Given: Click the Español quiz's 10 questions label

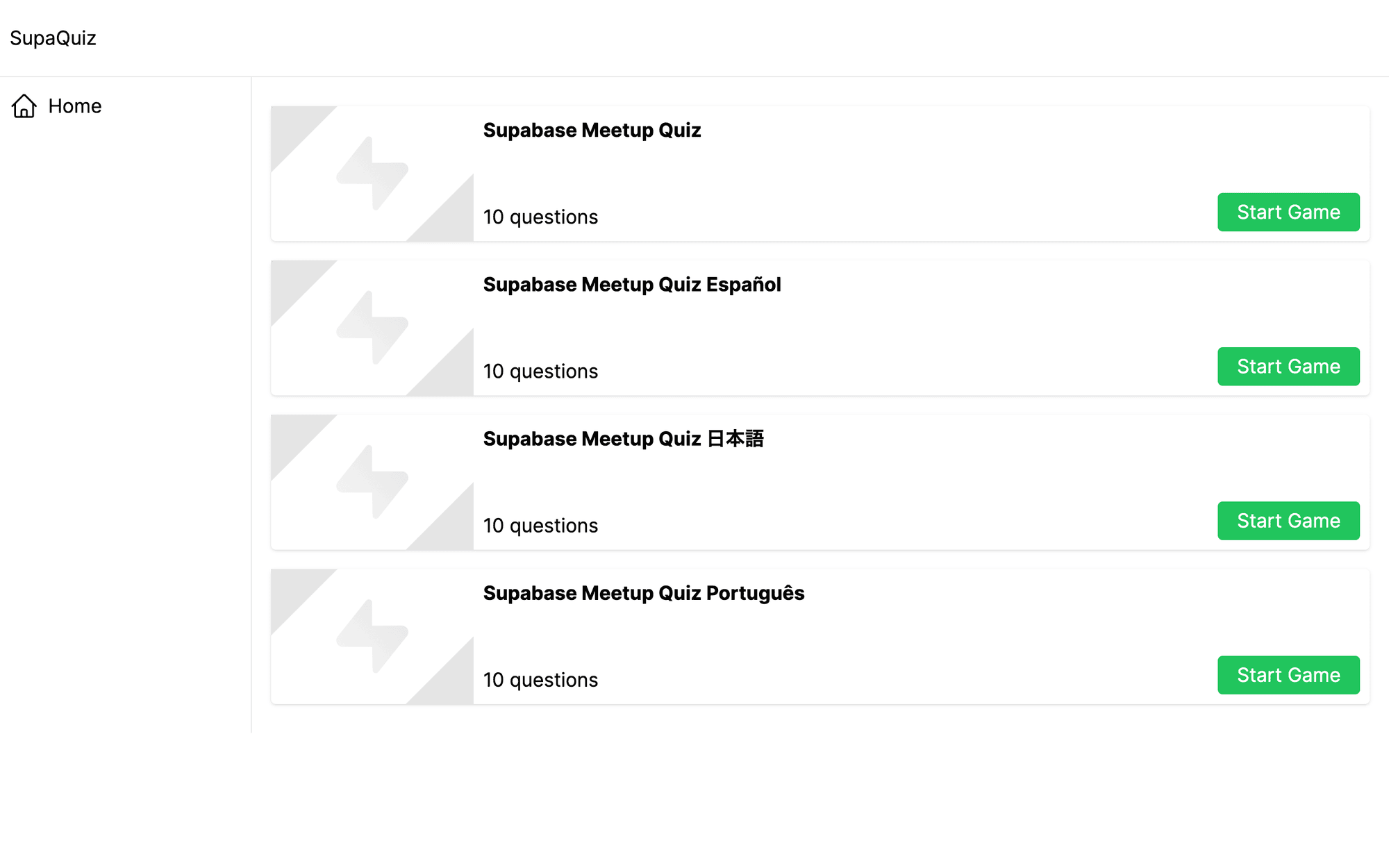Looking at the screenshot, I should [x=540, y=372].
